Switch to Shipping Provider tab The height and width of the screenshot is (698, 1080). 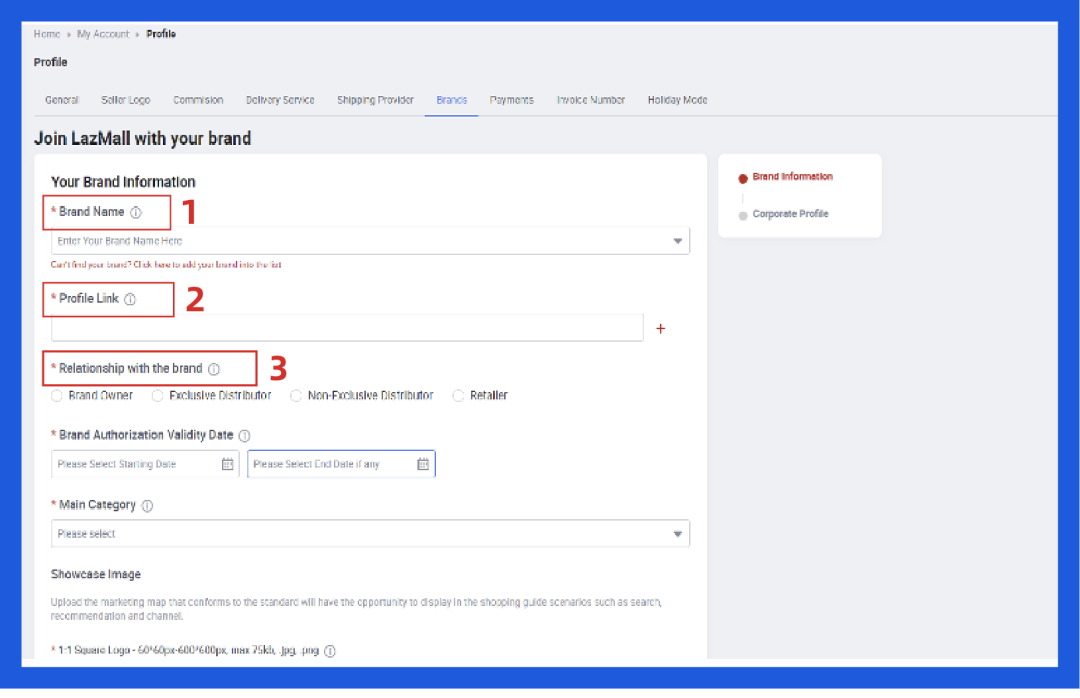click(x=375, y=100)
